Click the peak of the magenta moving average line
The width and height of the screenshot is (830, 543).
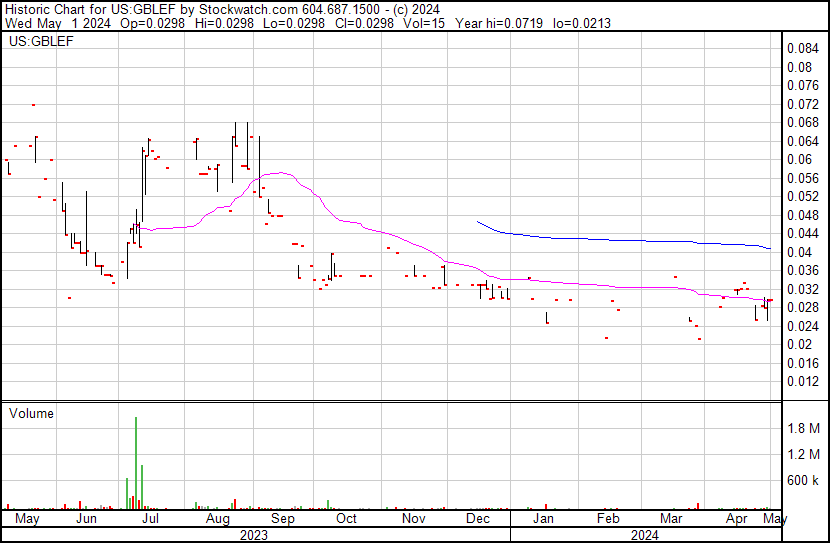pos(280,173)
